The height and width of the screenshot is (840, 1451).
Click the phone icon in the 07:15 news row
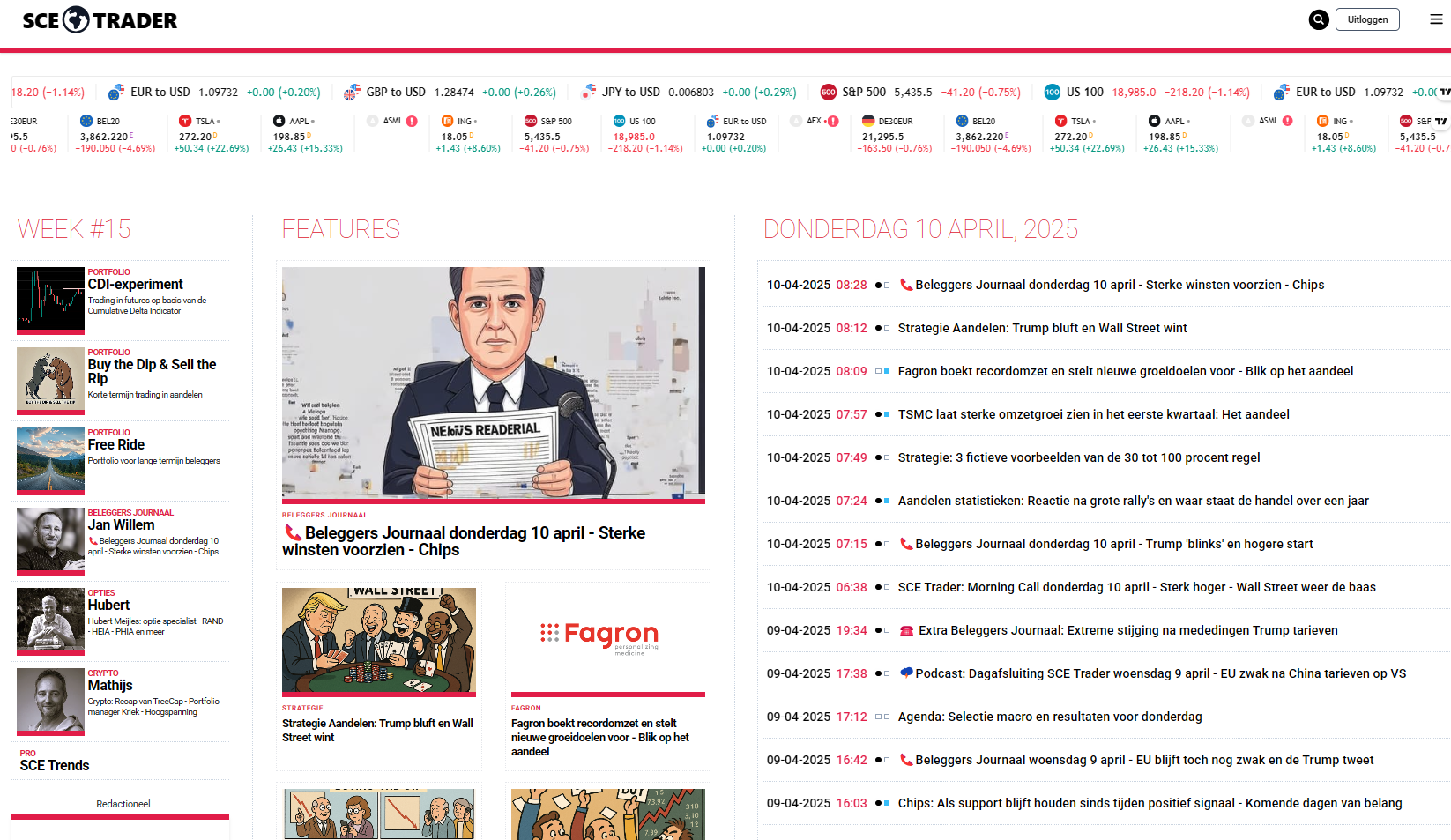click(x=905, y=544)
